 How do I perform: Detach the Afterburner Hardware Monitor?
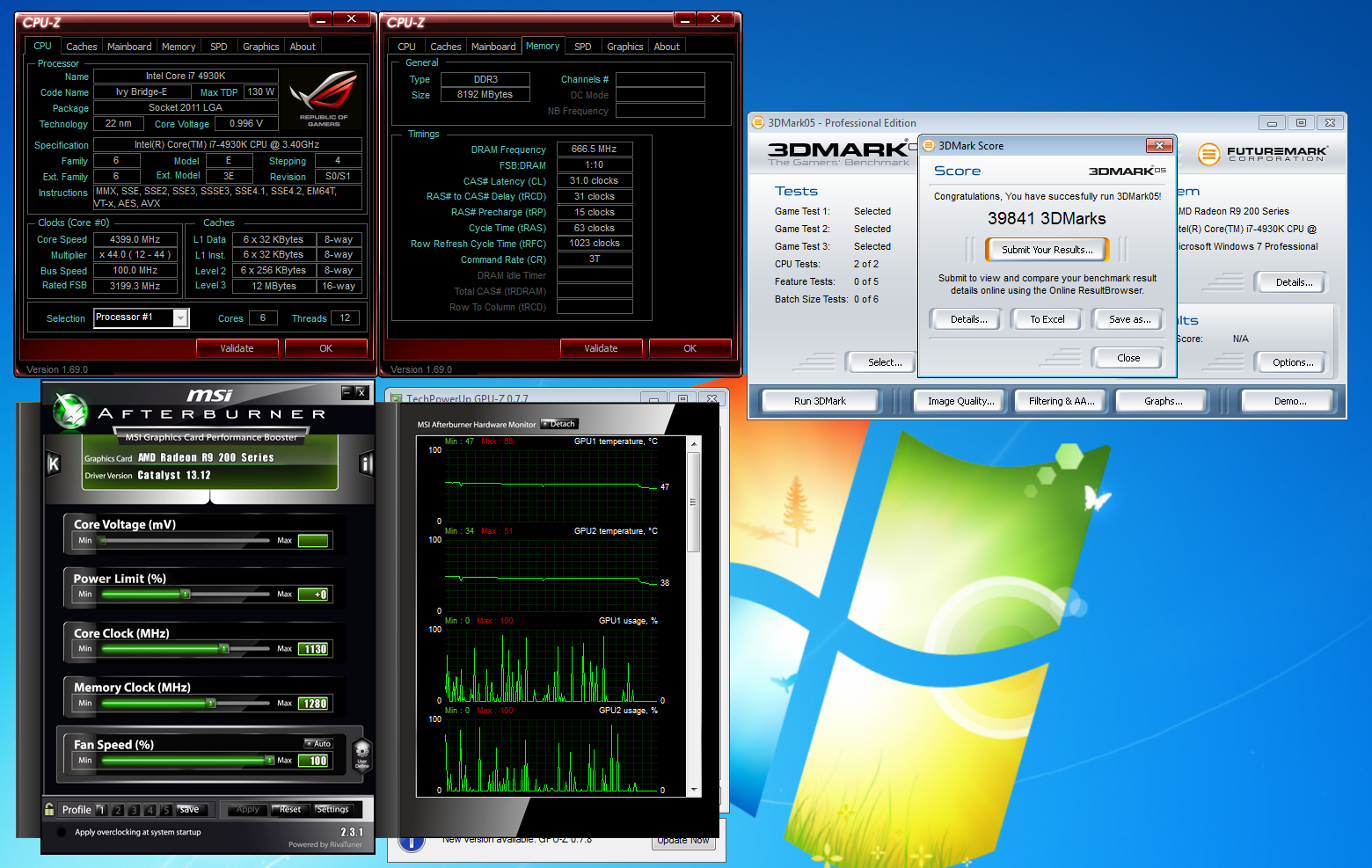point(558,424)
